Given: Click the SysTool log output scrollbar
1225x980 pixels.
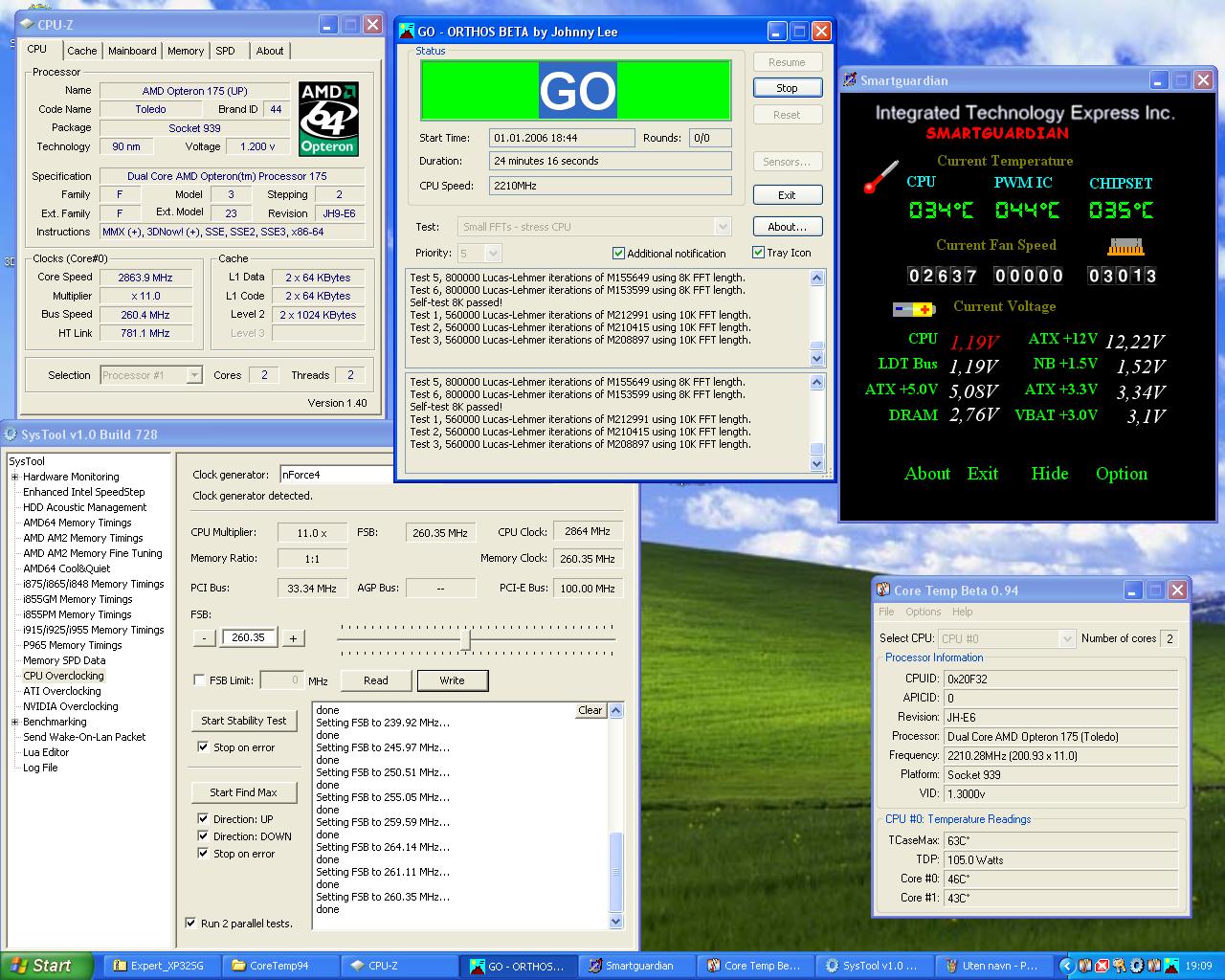Looking at the screenshot, I should tap(615, 815).
